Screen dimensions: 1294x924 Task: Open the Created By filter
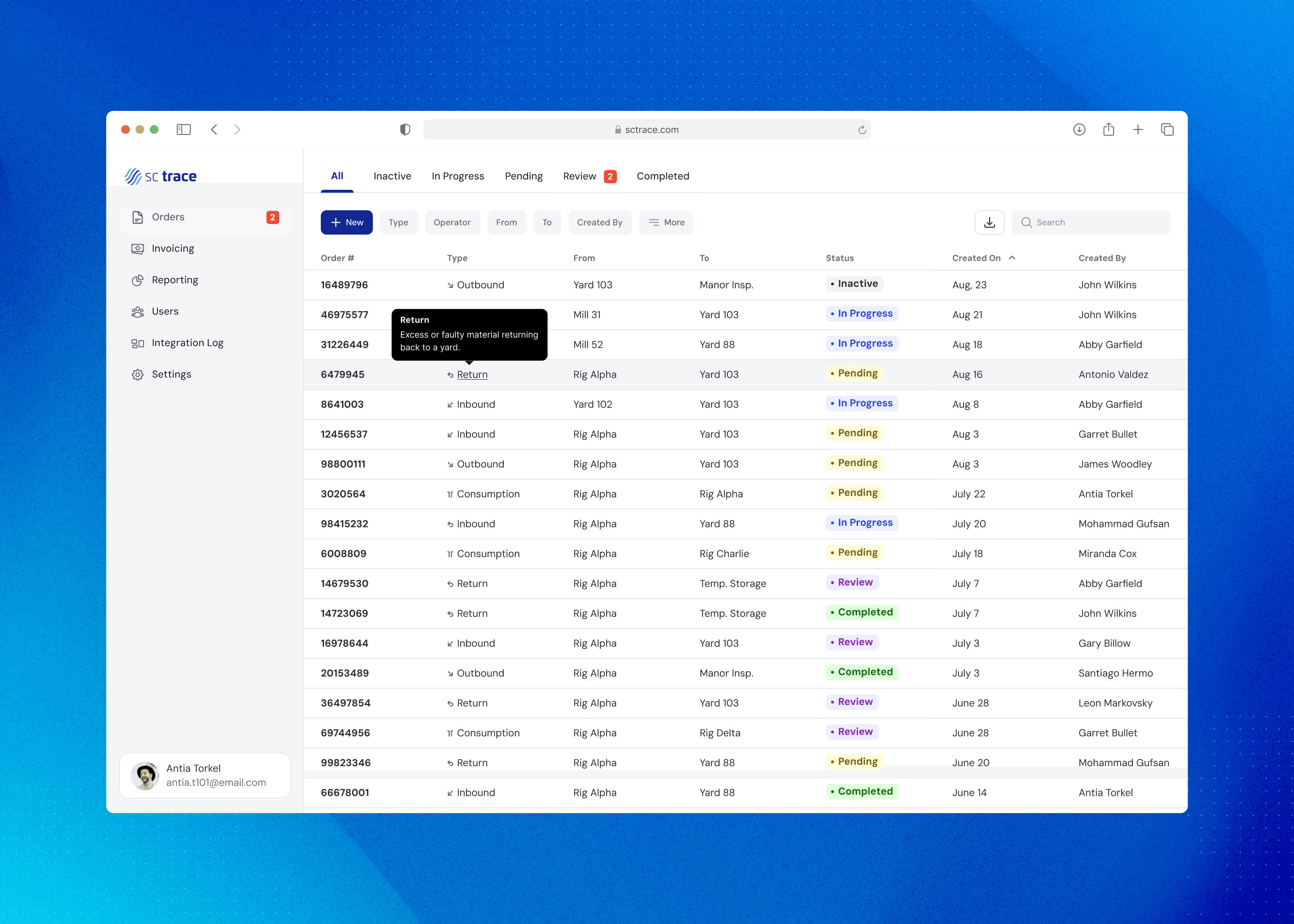point(599,223)
